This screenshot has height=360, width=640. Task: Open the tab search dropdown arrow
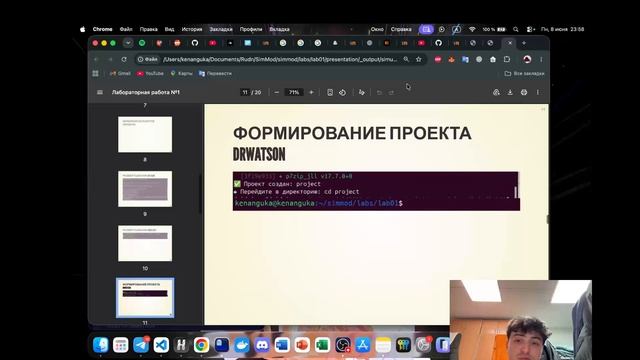(128, 43)
